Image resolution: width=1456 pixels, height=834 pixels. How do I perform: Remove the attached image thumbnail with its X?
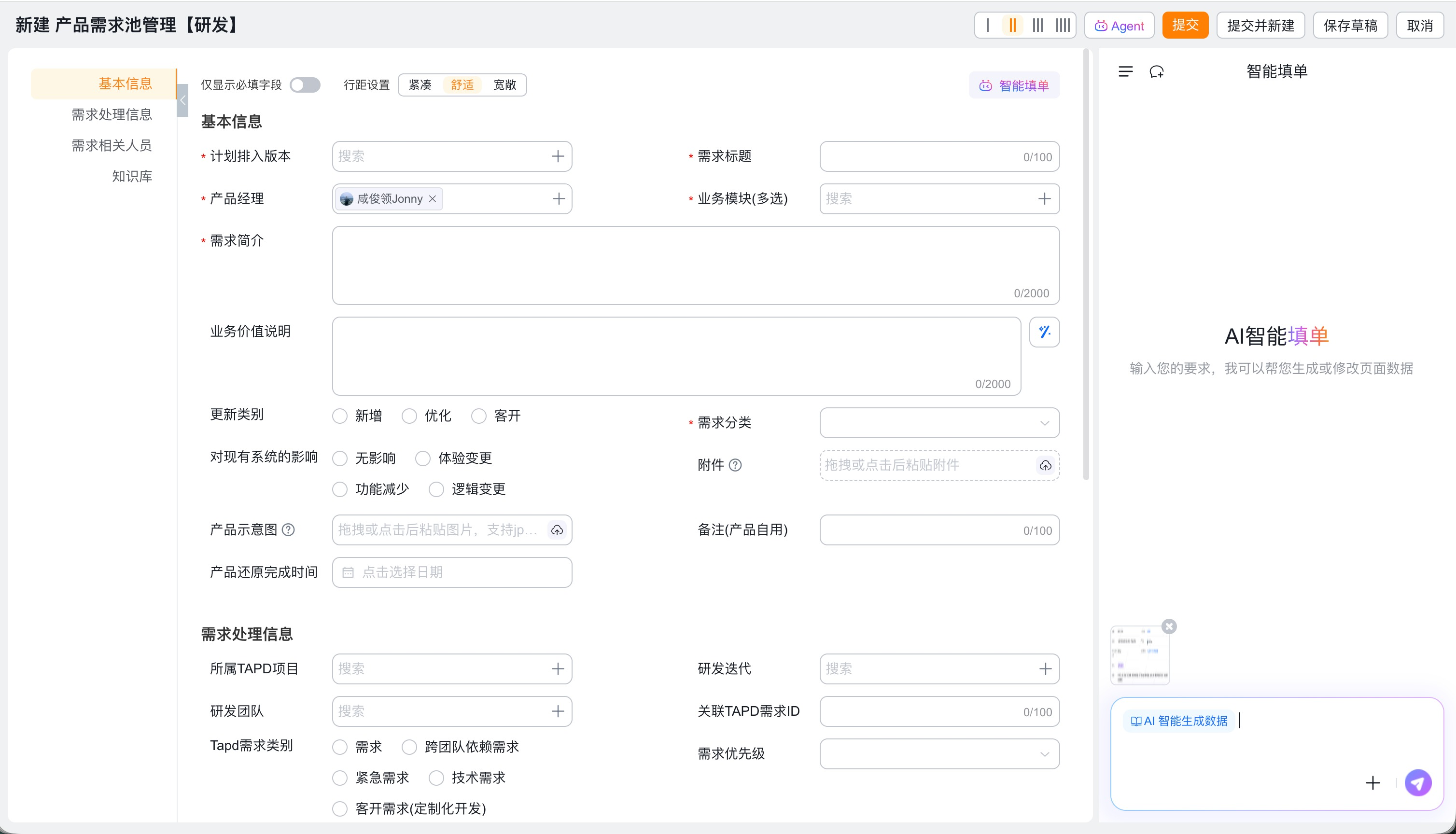coord(1170,626)
